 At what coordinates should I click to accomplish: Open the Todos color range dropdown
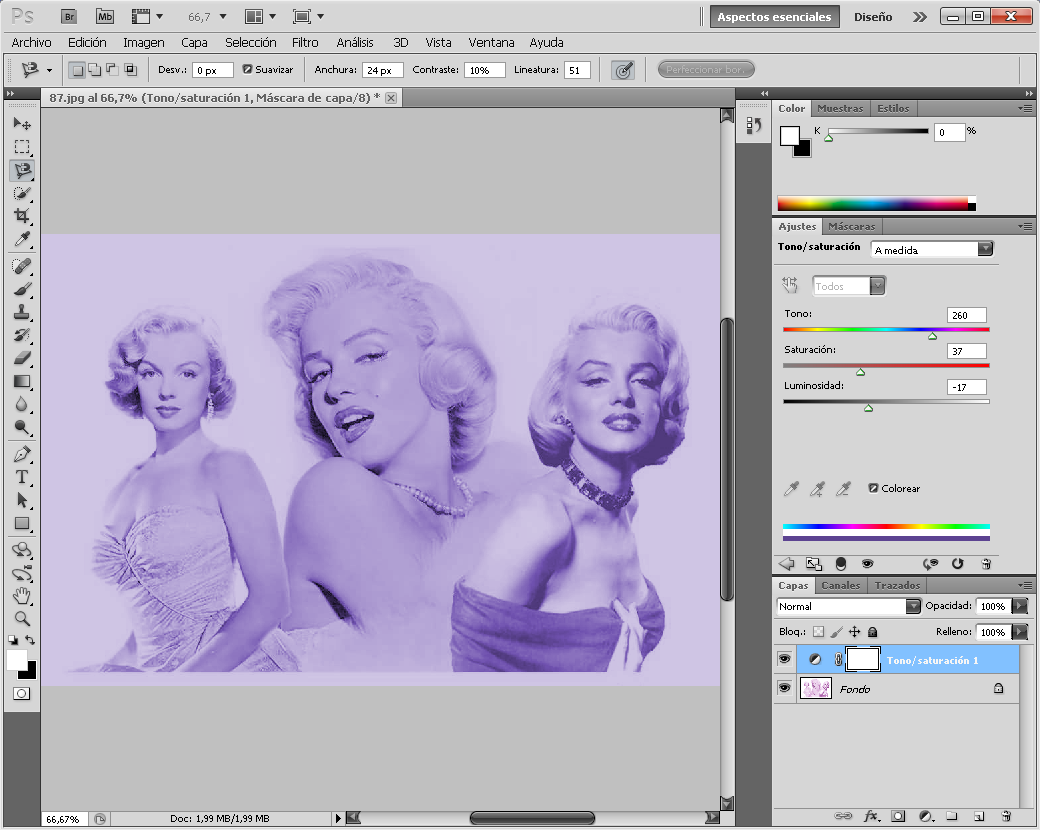point(878,286)
